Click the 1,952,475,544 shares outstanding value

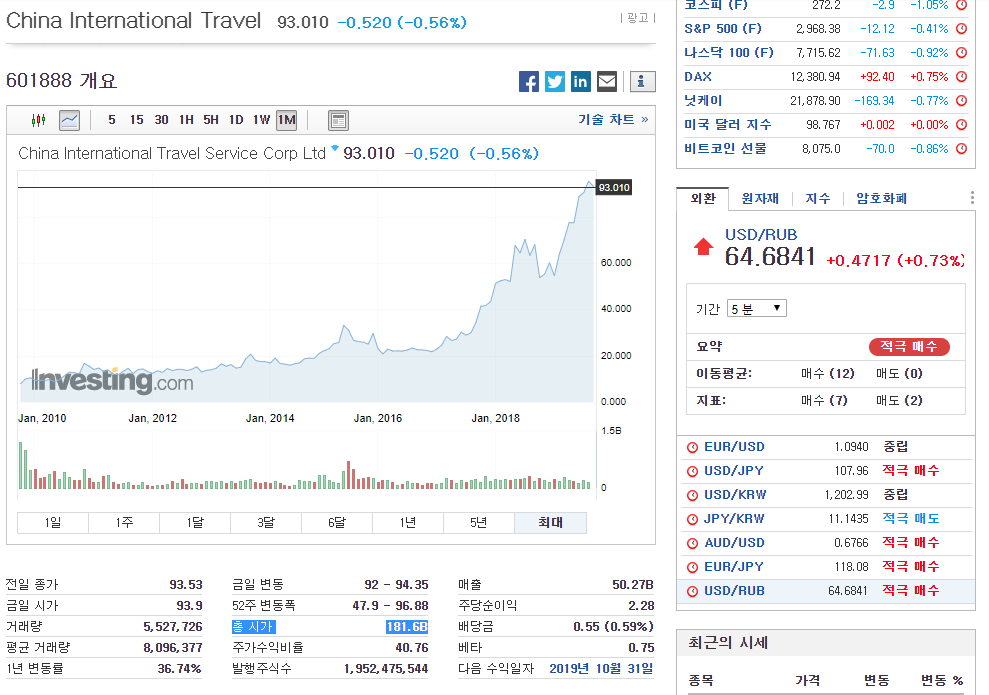386,669
